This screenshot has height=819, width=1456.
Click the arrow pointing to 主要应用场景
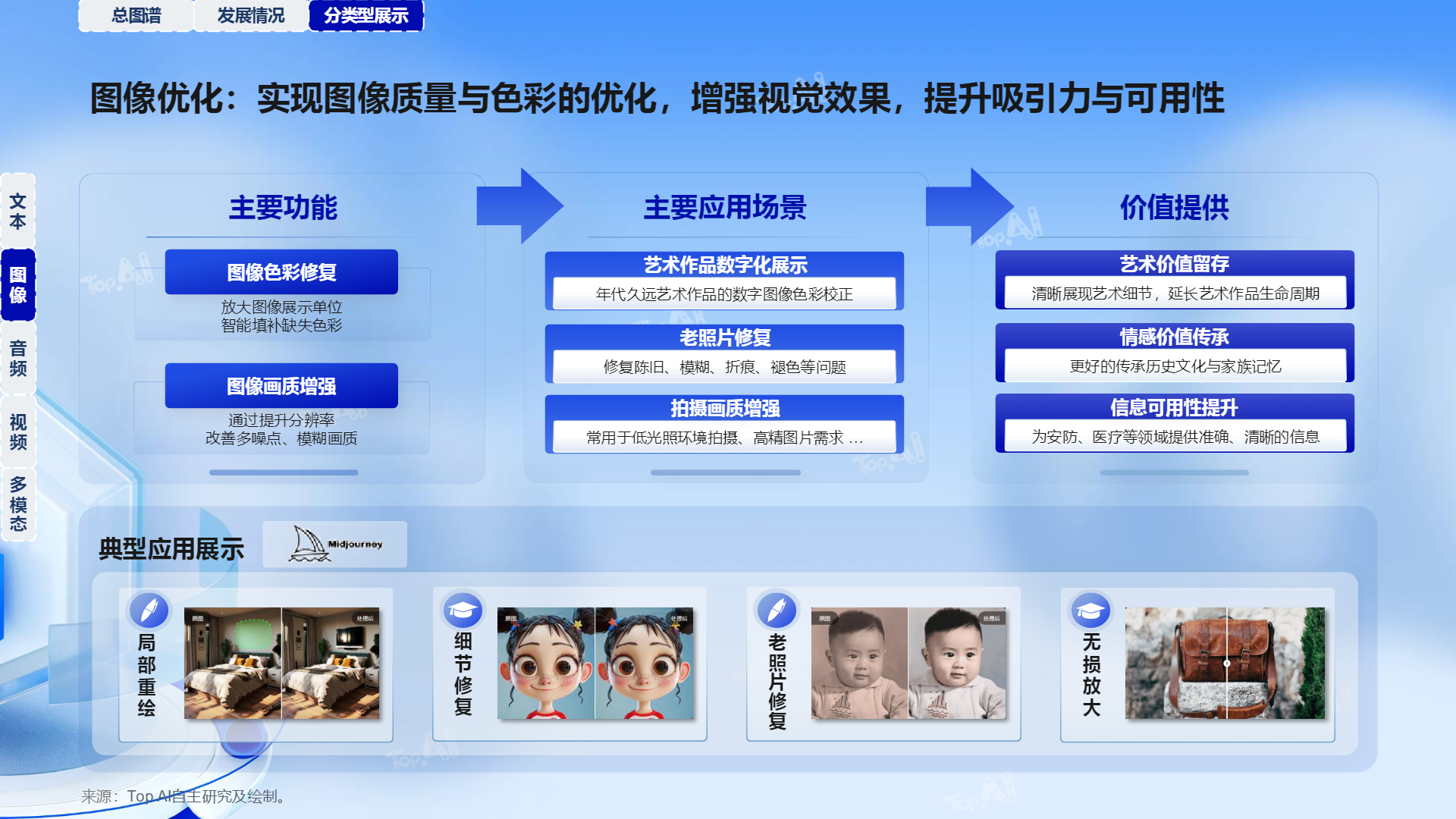[x=520, y=206]
